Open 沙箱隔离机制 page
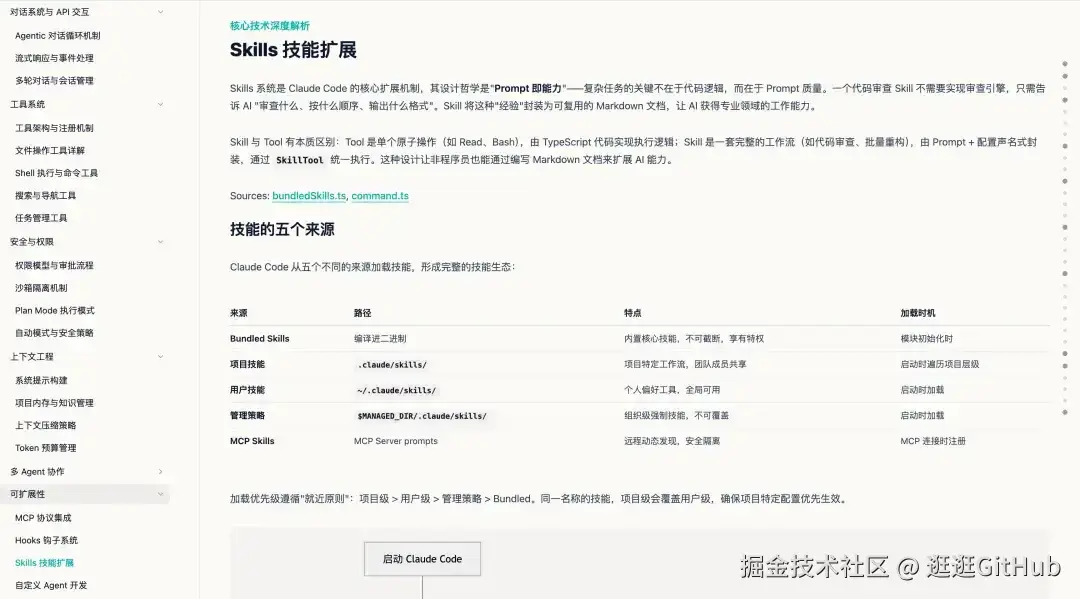Viewport: 1080px width, 599px height. coord(41,288)
